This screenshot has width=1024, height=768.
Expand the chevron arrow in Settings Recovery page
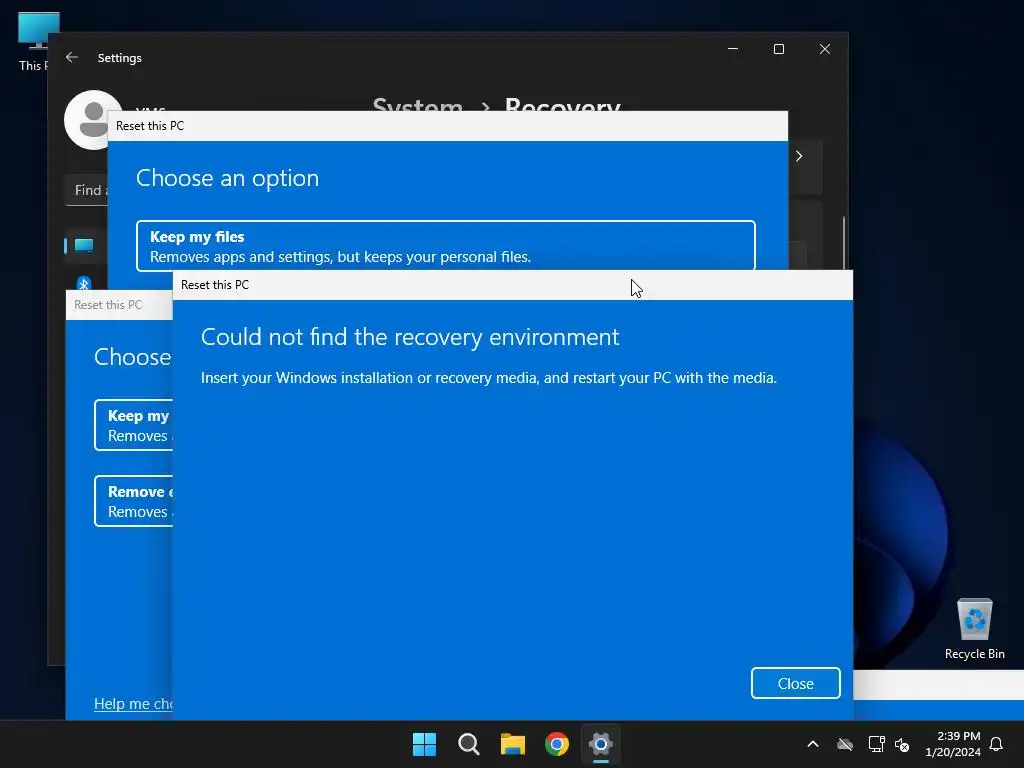pyautogui.click(x=799, y=156)
